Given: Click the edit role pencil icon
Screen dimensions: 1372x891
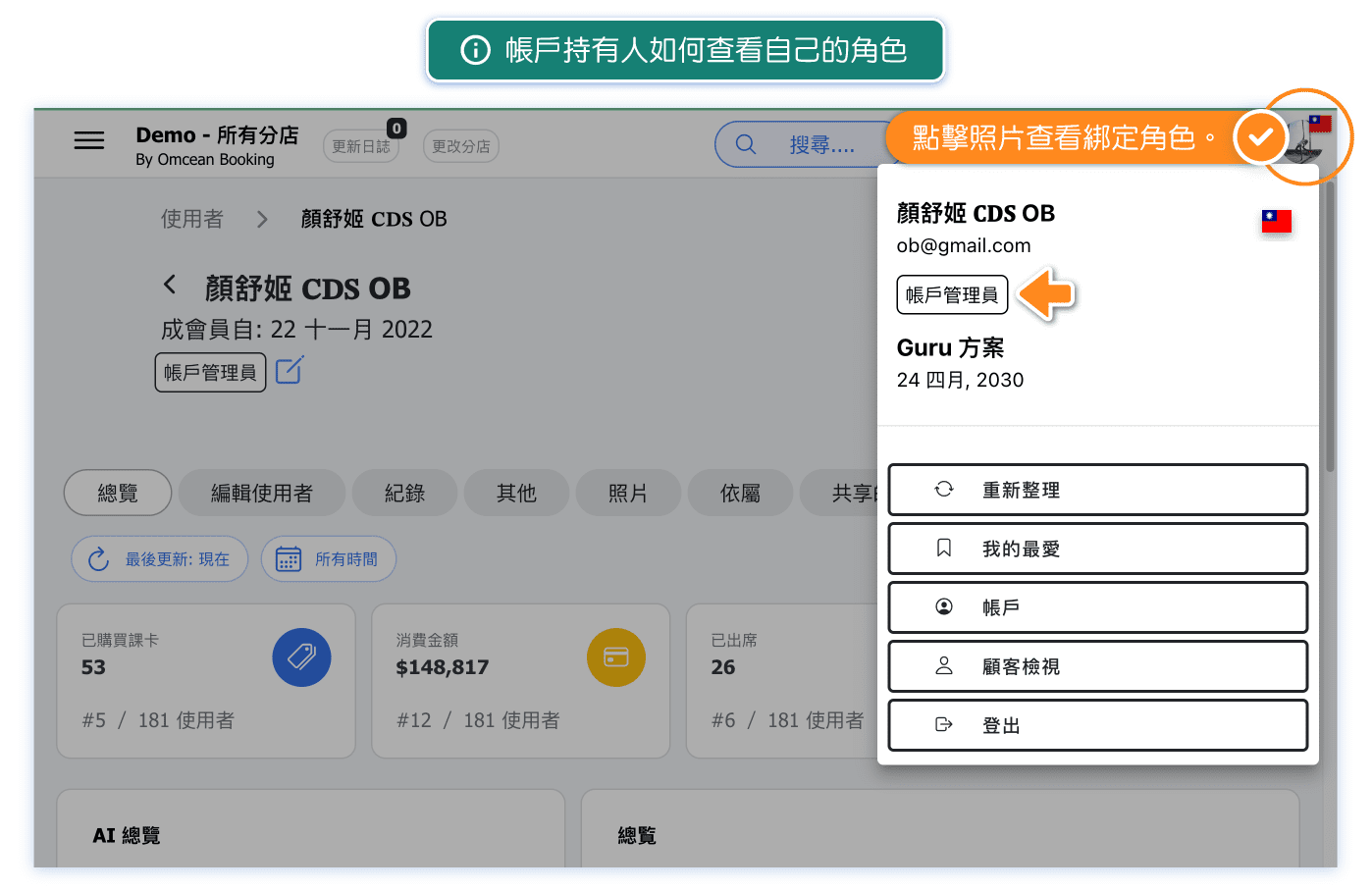Looking at the screenshot, I should point(290,371).
